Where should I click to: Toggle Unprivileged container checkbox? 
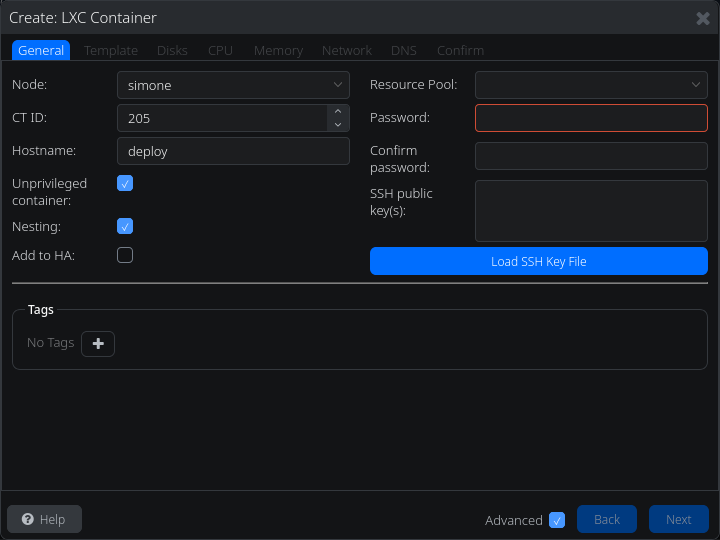pyautogui.click(x=125, y=183)
